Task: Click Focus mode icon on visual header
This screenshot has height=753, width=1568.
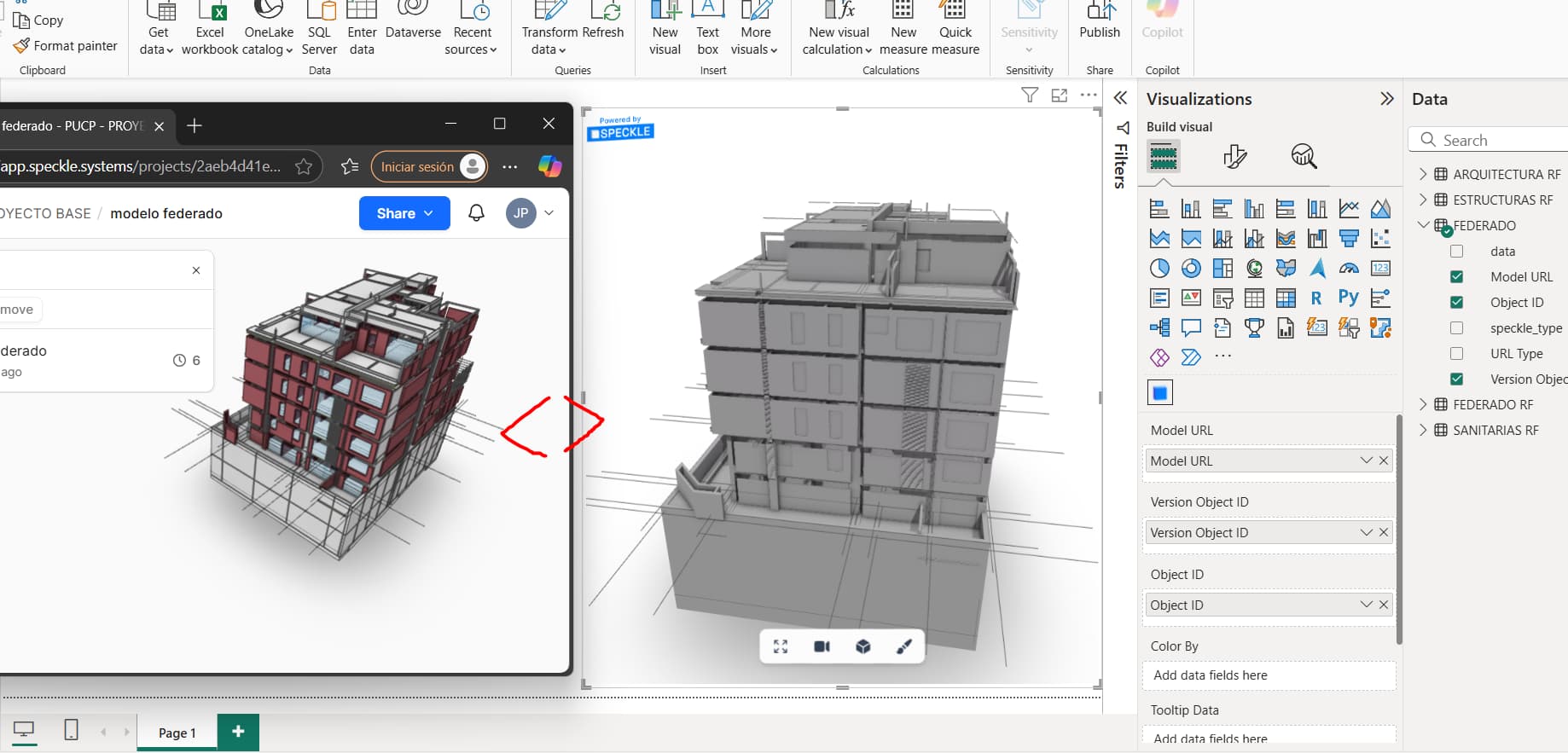Action: pos(1060,95)
